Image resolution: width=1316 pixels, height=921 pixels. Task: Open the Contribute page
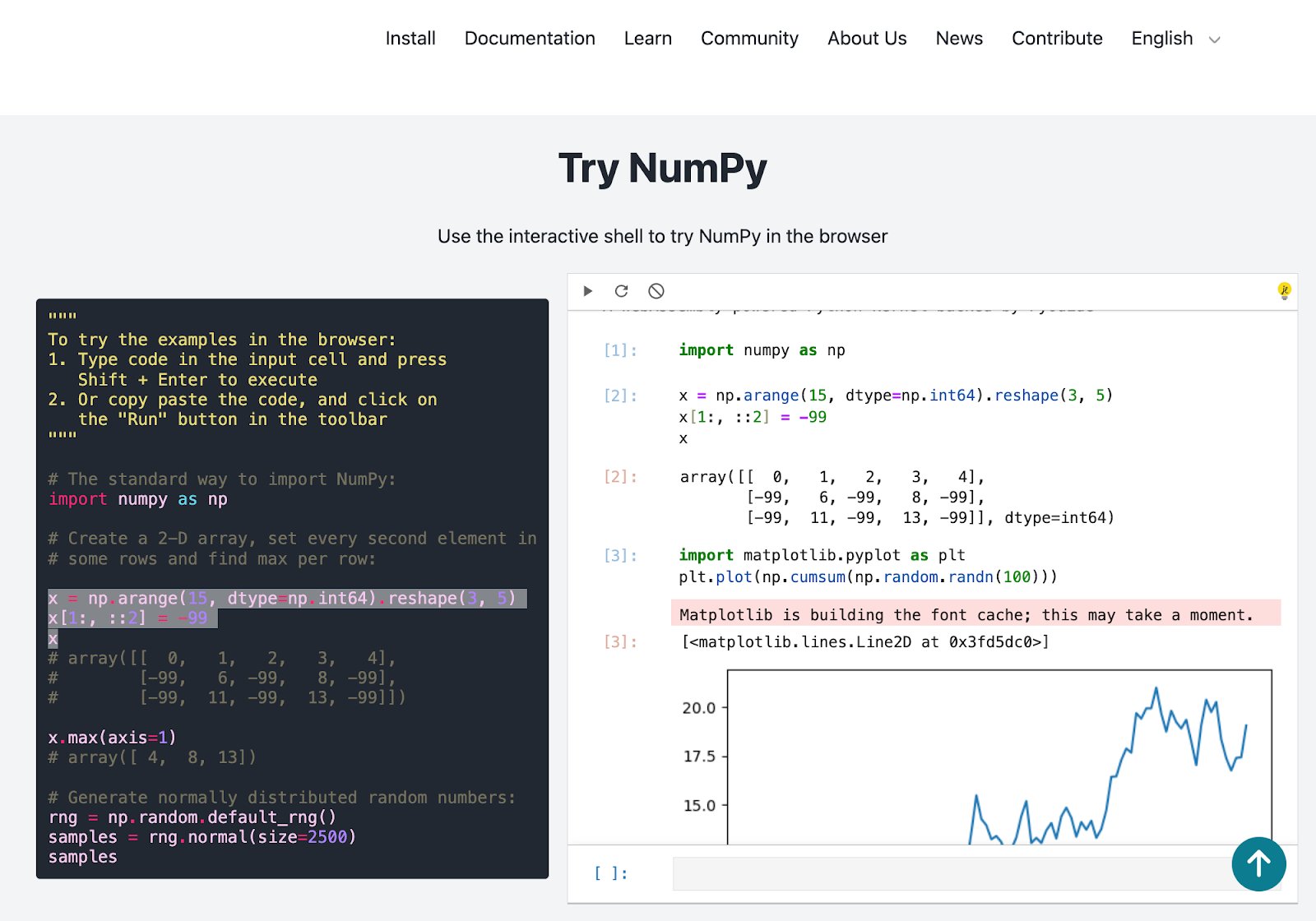(1057, 39)
